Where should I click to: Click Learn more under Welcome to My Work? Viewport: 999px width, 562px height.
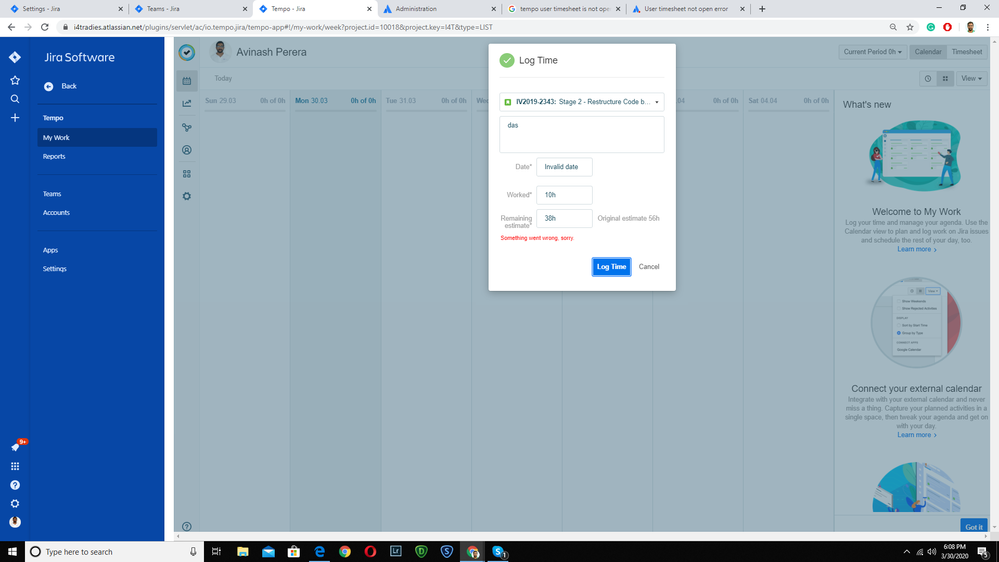(x=916, y=249)
